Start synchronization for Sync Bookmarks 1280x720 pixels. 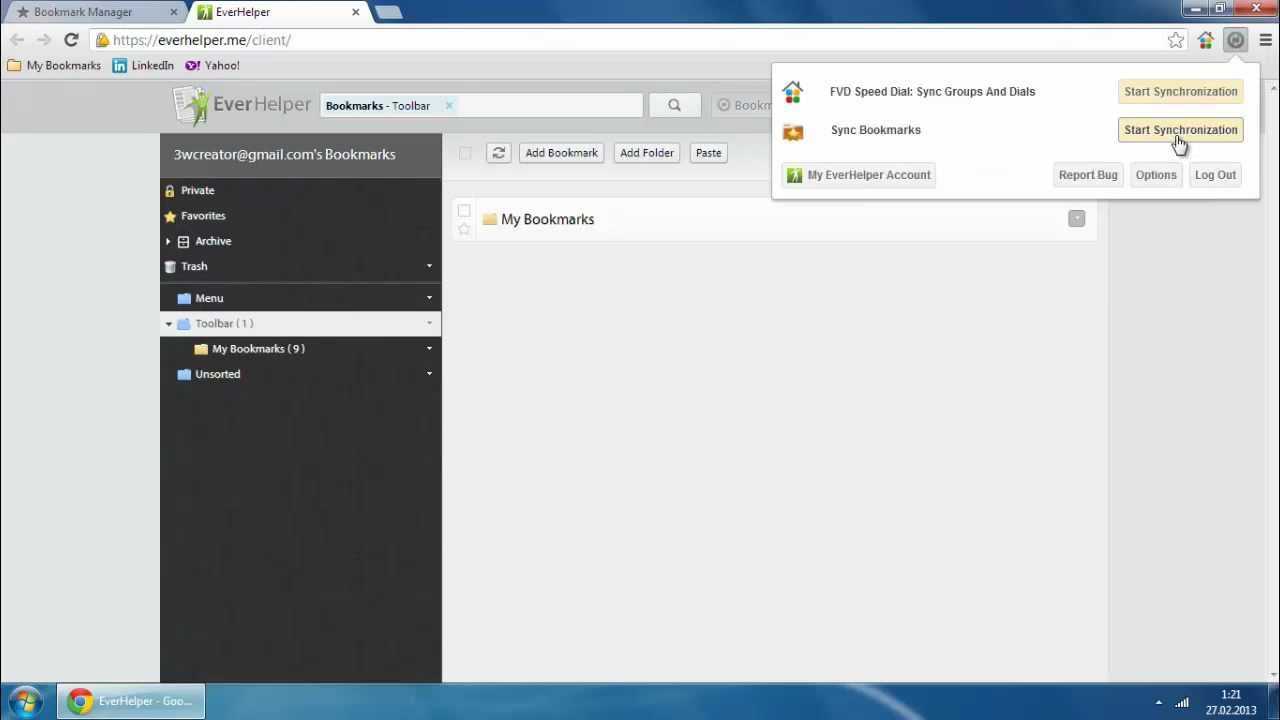tap(1181, 130)
